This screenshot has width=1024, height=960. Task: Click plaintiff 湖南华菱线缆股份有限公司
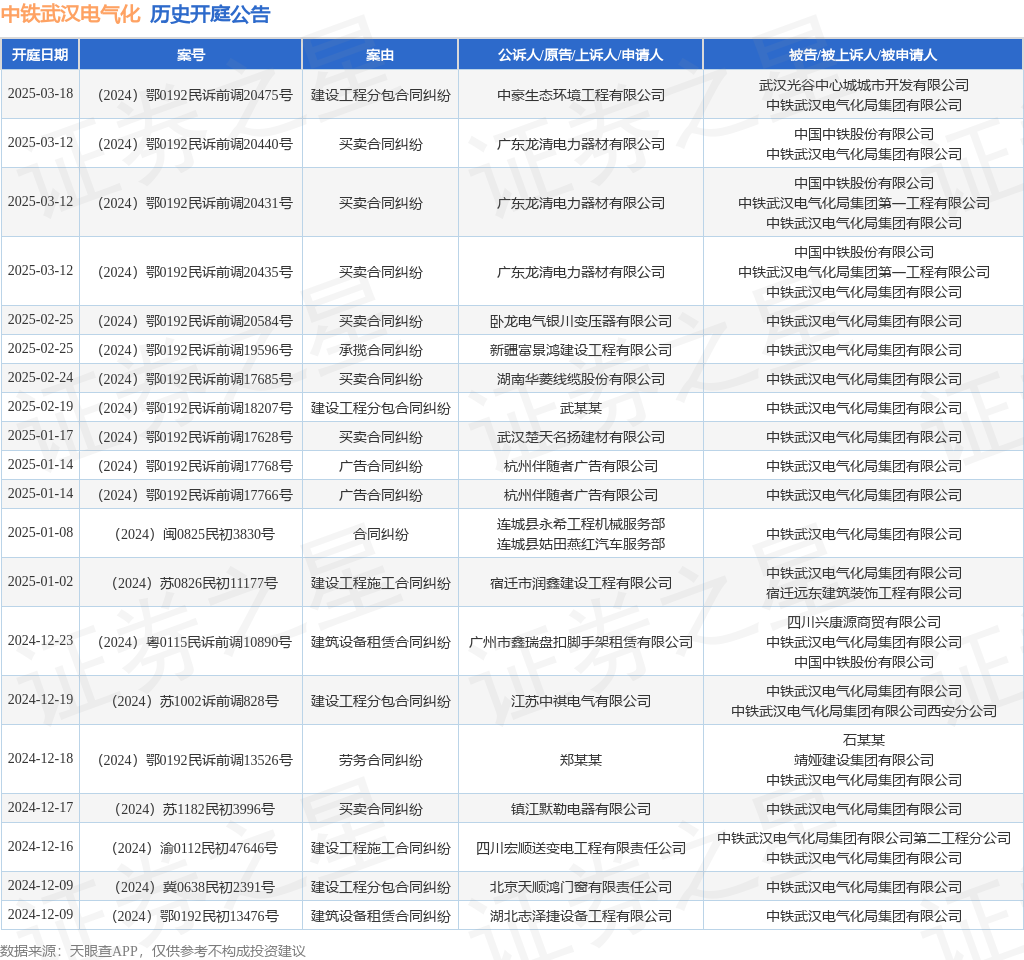coord(581,379)
